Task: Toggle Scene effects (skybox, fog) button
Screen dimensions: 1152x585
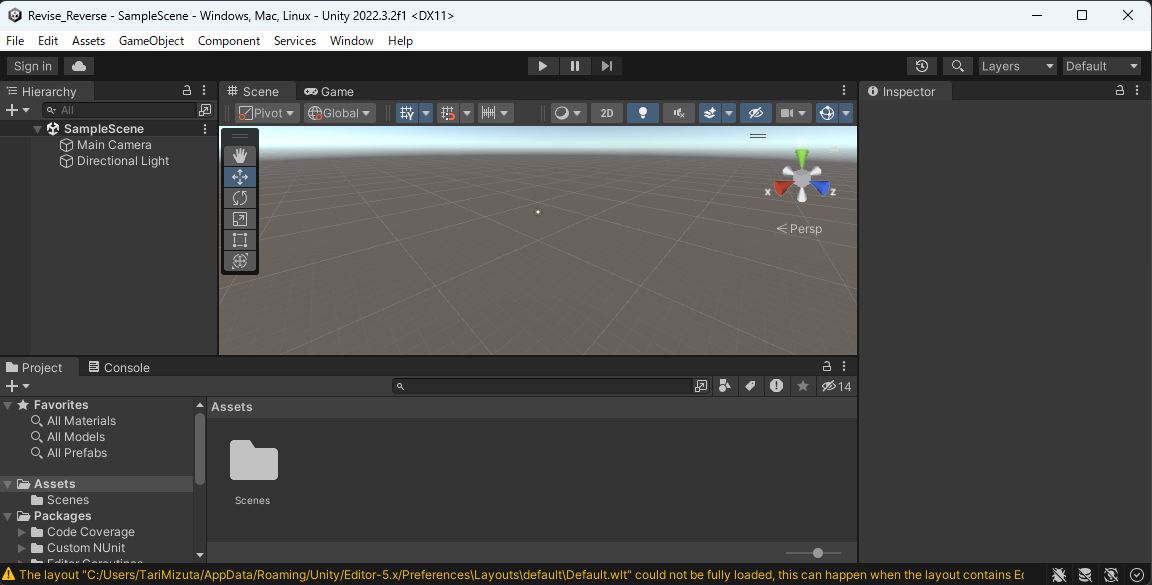Action: click(710, 113)
